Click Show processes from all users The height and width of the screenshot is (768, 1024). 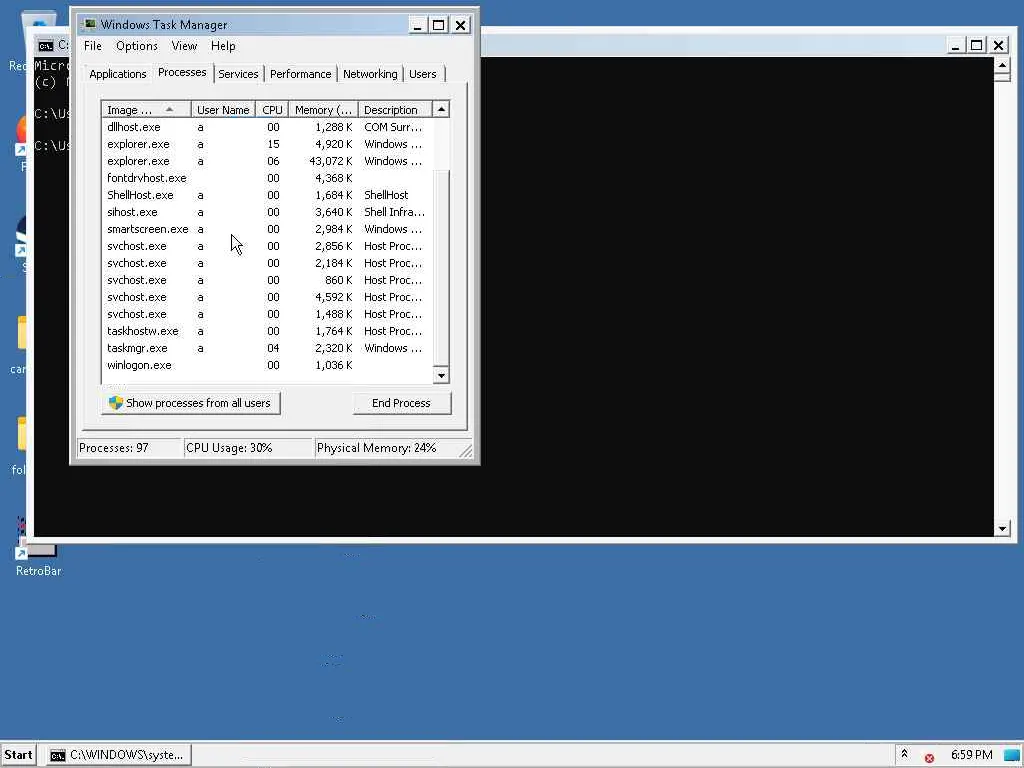191,403
